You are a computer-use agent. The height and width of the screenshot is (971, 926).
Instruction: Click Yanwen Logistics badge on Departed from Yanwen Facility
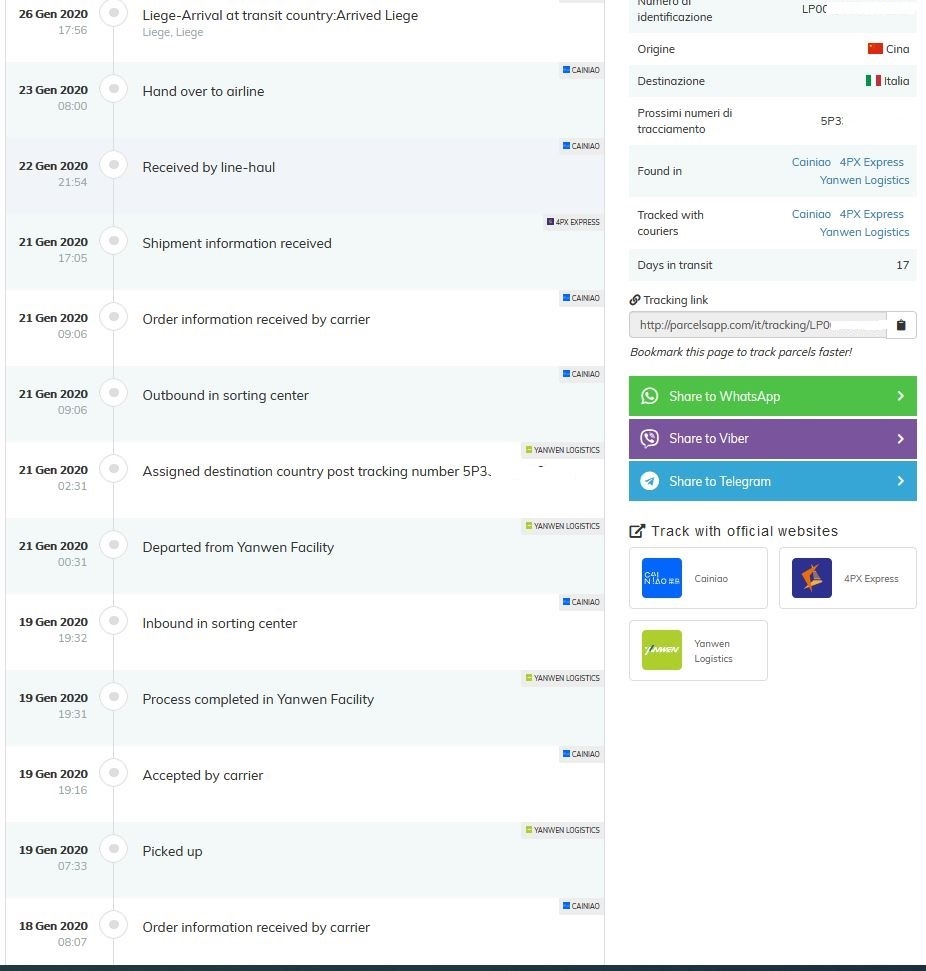pos(562,526)
